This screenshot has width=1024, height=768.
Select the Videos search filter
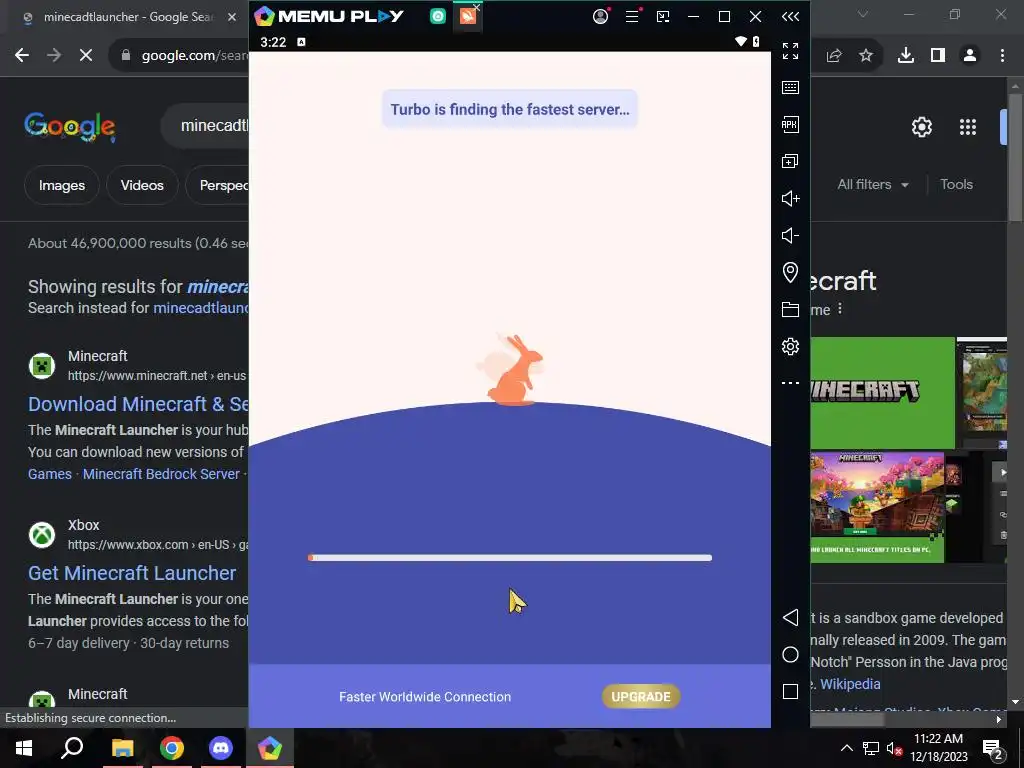[x=142, y=185]
